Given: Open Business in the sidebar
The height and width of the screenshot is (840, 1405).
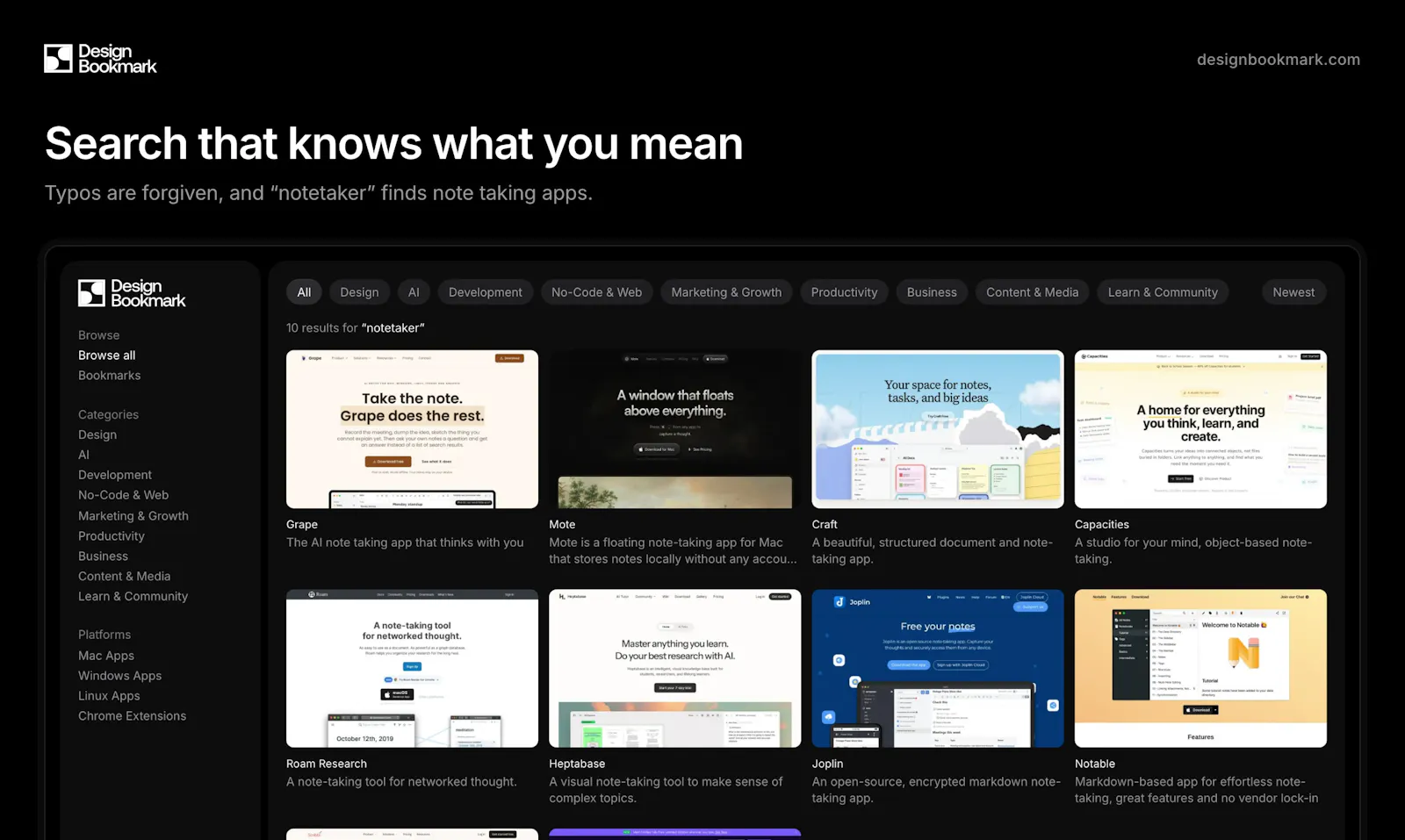Looking at the screenshot, I should click(103, 556).
